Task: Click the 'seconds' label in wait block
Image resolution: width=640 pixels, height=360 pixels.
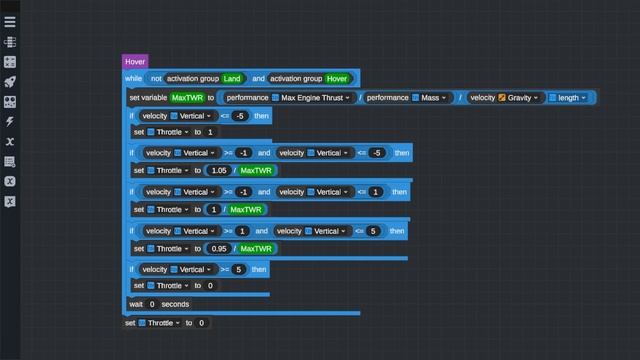Action: (175, 304)
